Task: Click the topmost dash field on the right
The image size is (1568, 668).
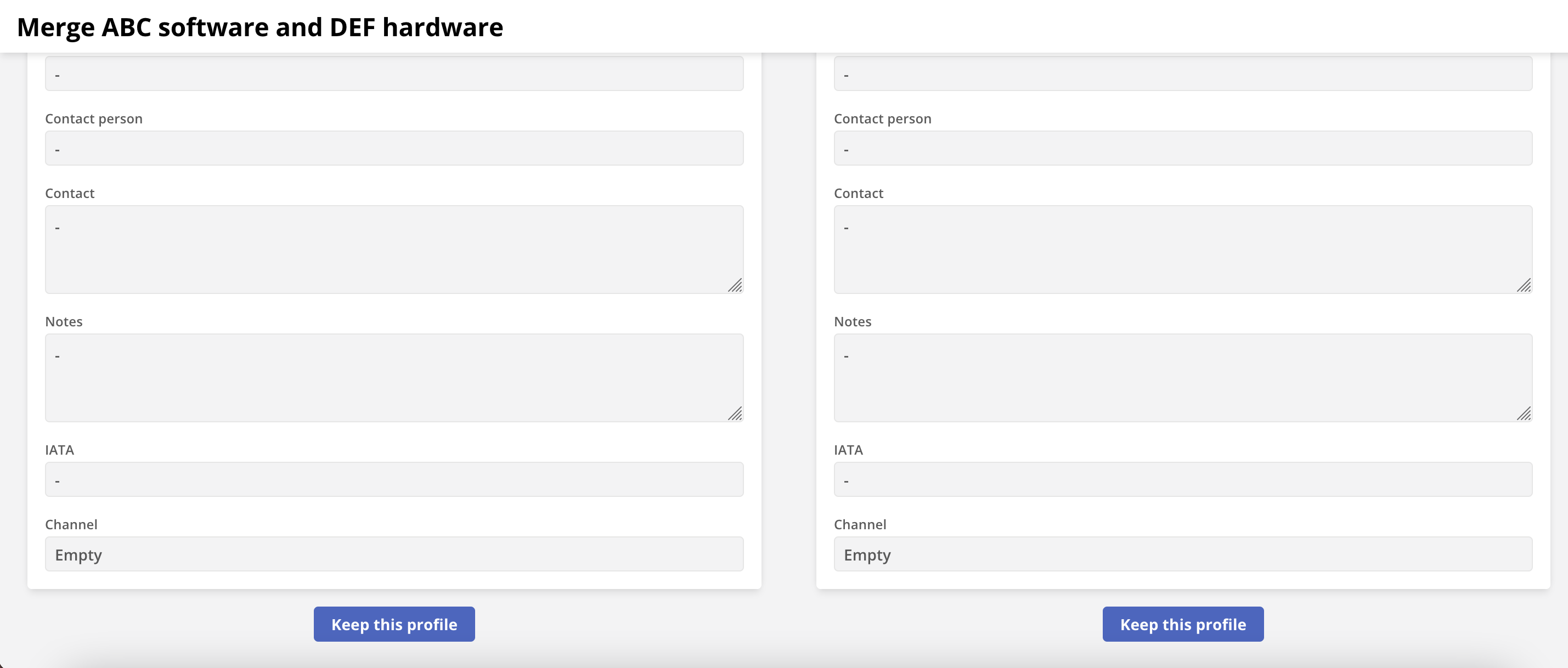Action: [x=1182, y=73]
